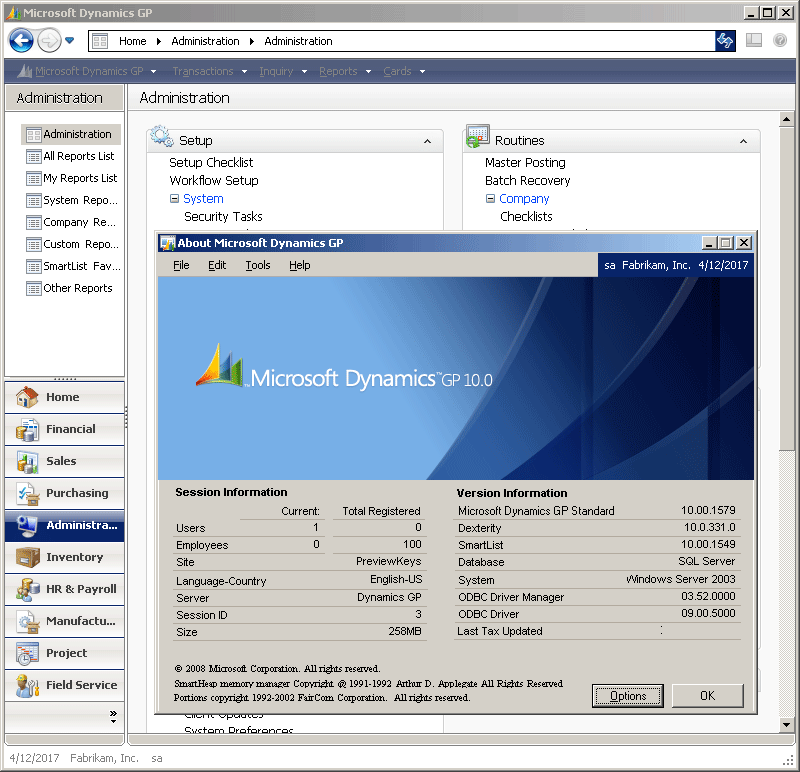
Task: Open Master Posting
Action: pos(525,163)
